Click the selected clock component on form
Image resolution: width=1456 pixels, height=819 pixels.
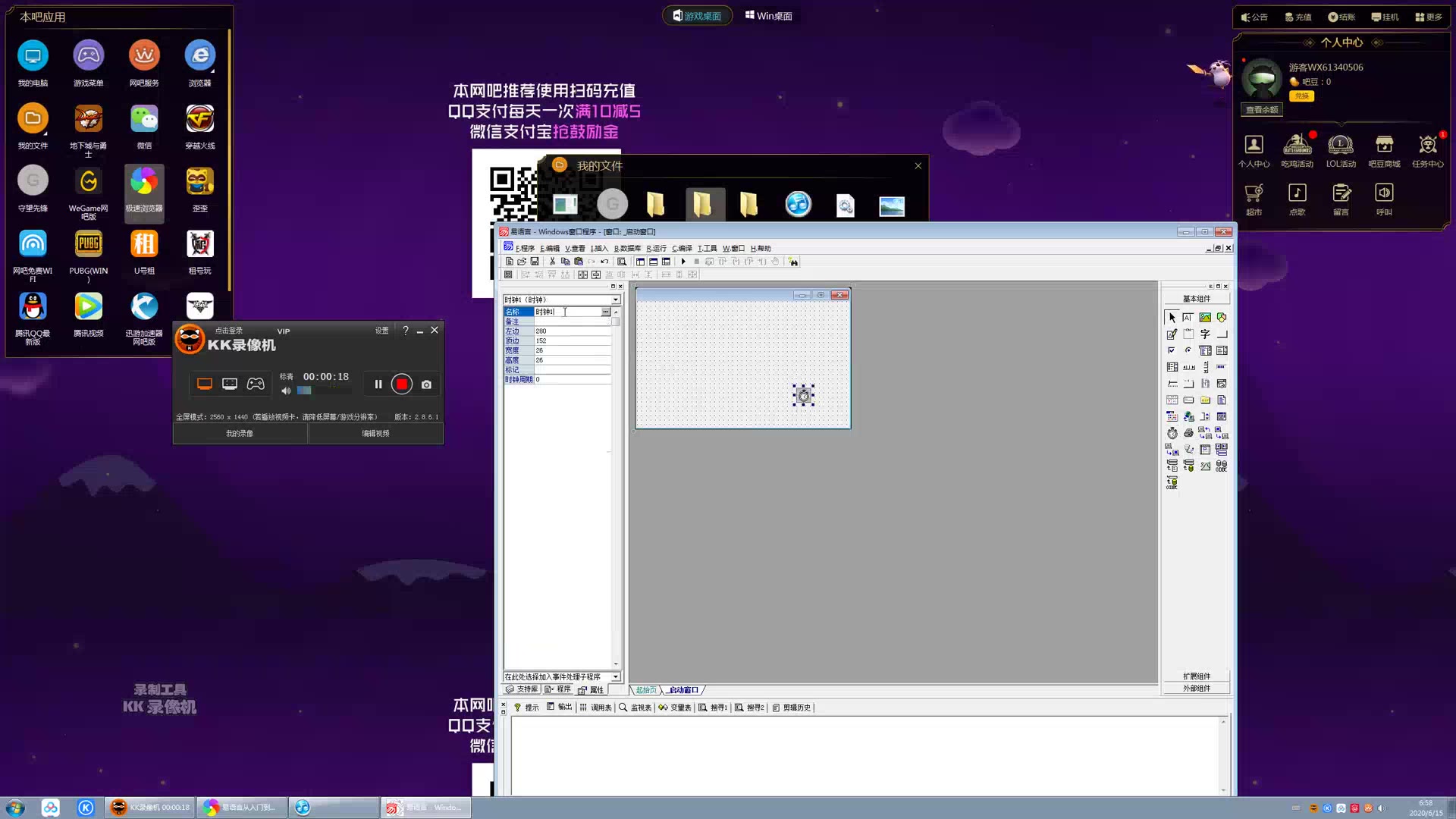804,395
